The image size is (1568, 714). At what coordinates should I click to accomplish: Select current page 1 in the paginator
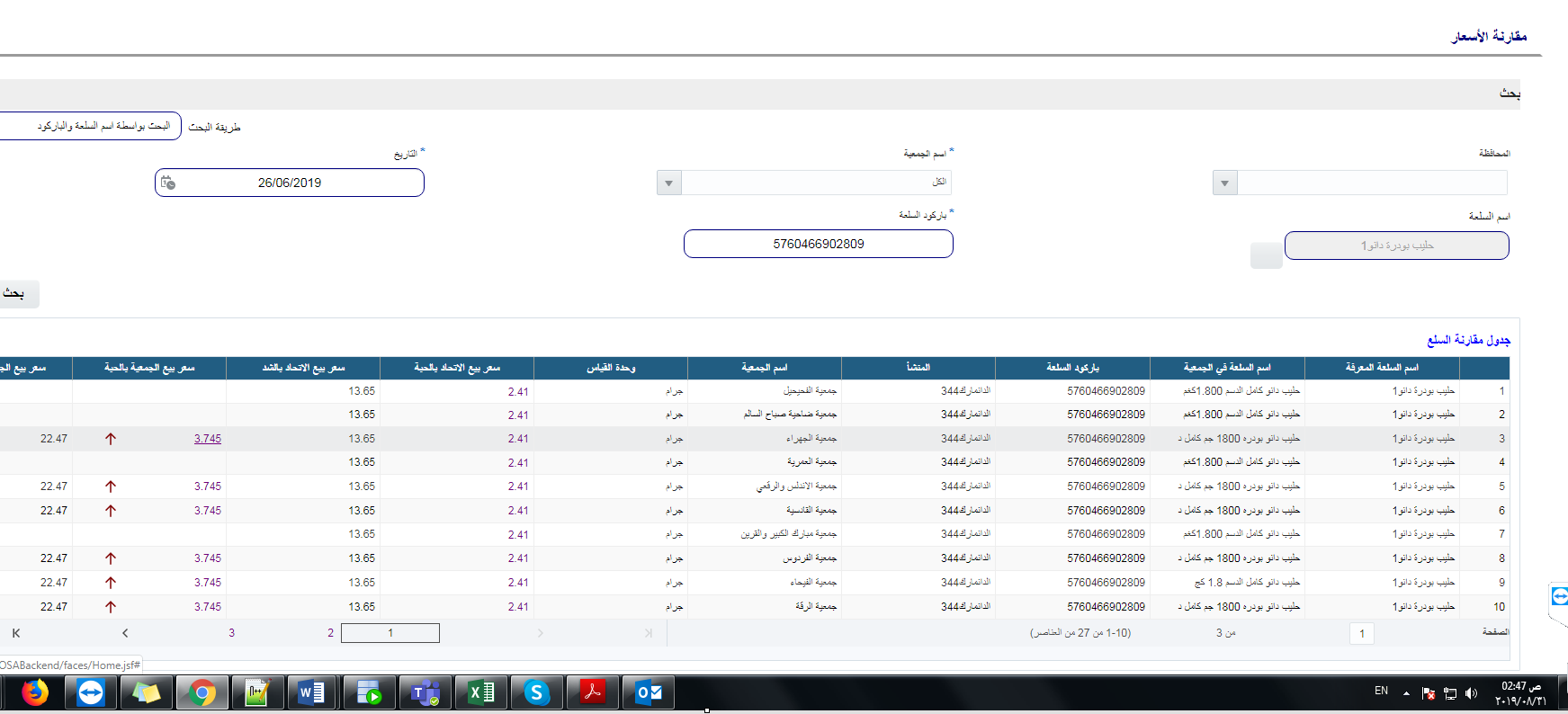pos(390,633)
